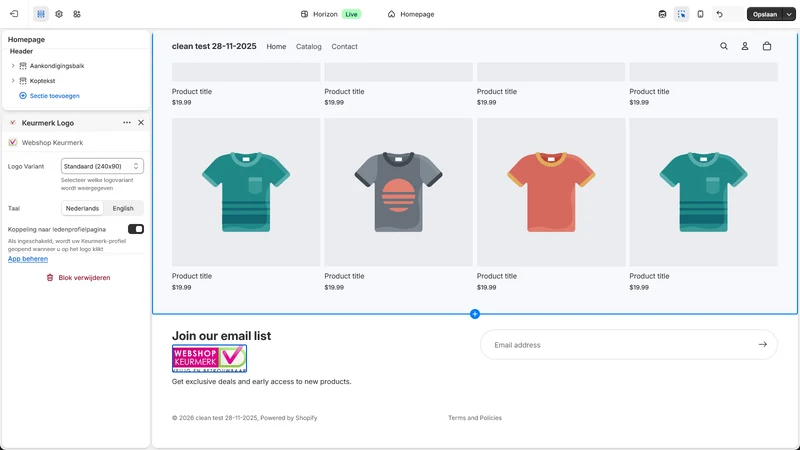Image resolution: width=800 pixels, height=450 pixels.
Task: Click the store name clean test 28-11-2025
Action: pyautogui.click(x=214, y=46)
